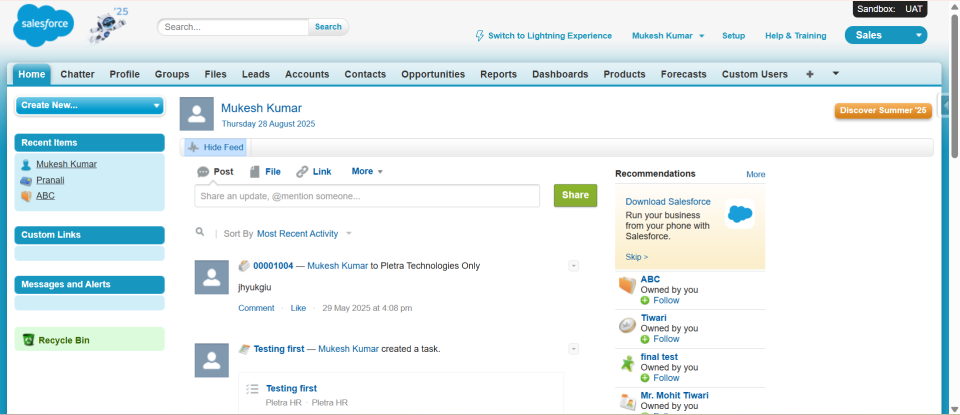Screen dimensions: 960x415
Task: Click the Mr. Mohit Tiwari contact card icon
Action: [x=628, y=402]
